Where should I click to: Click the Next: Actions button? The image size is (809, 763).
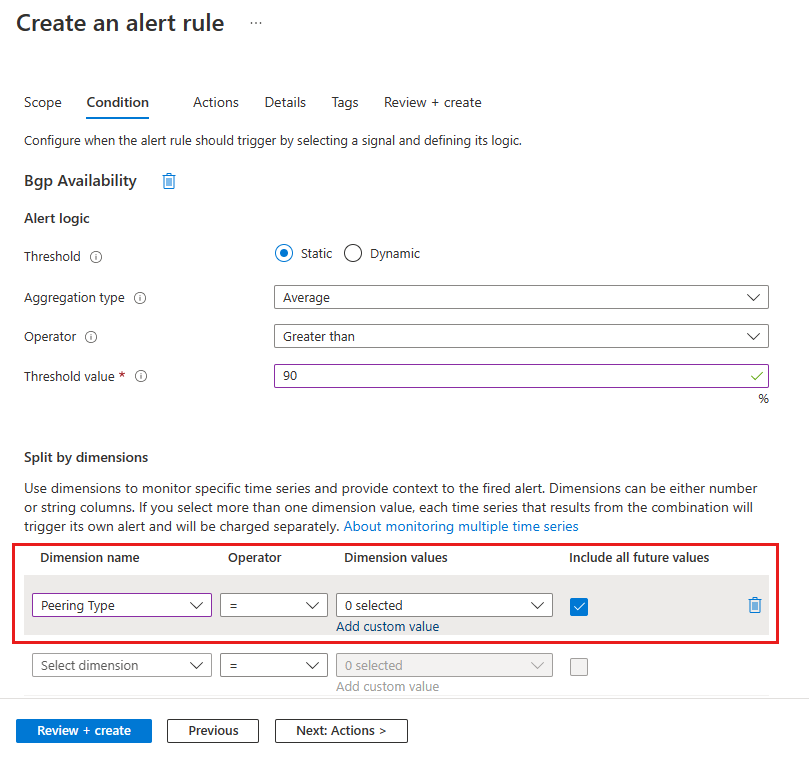pos(340,731)
